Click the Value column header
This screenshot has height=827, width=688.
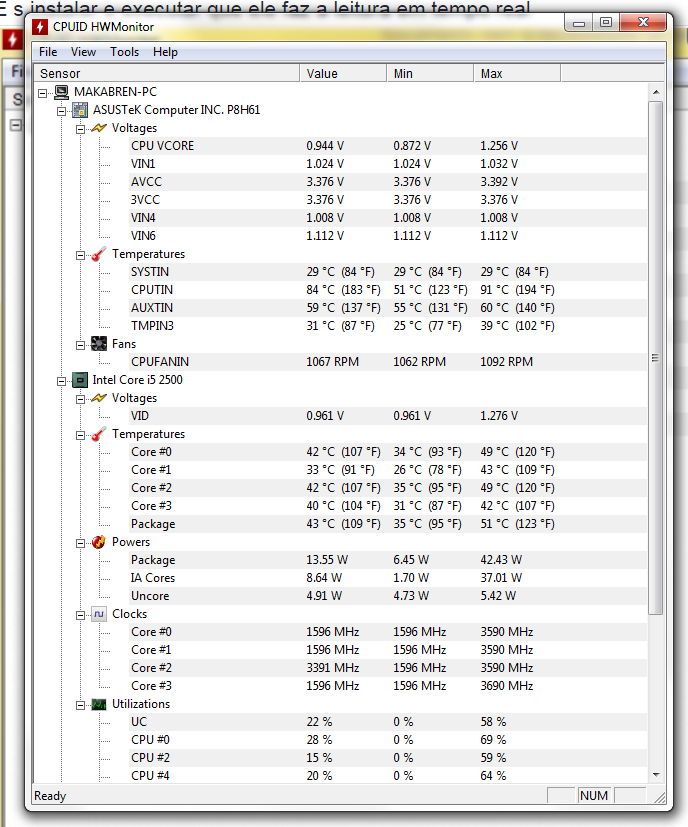[343, 73]
